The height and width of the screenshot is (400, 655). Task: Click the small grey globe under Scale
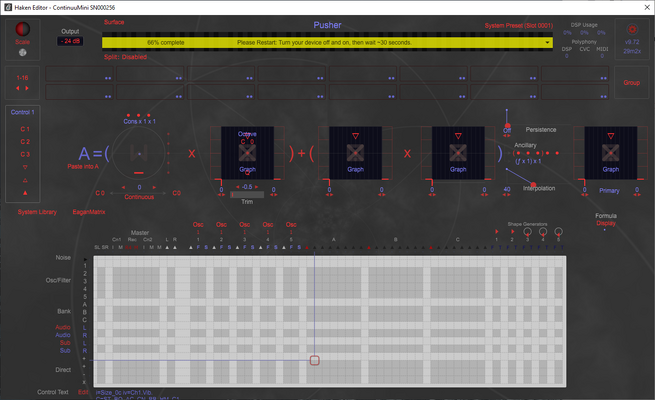click(23, 52)
